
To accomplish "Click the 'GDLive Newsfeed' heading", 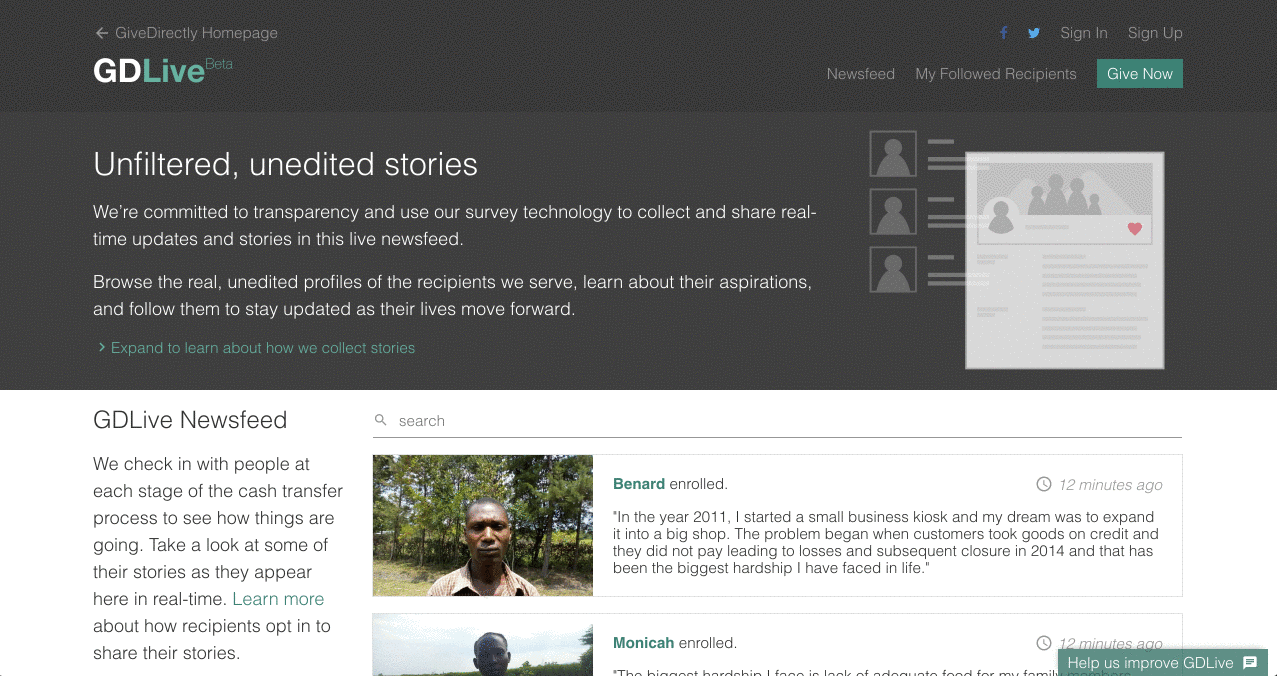I will pyautogui.click(x=190, y=420).
